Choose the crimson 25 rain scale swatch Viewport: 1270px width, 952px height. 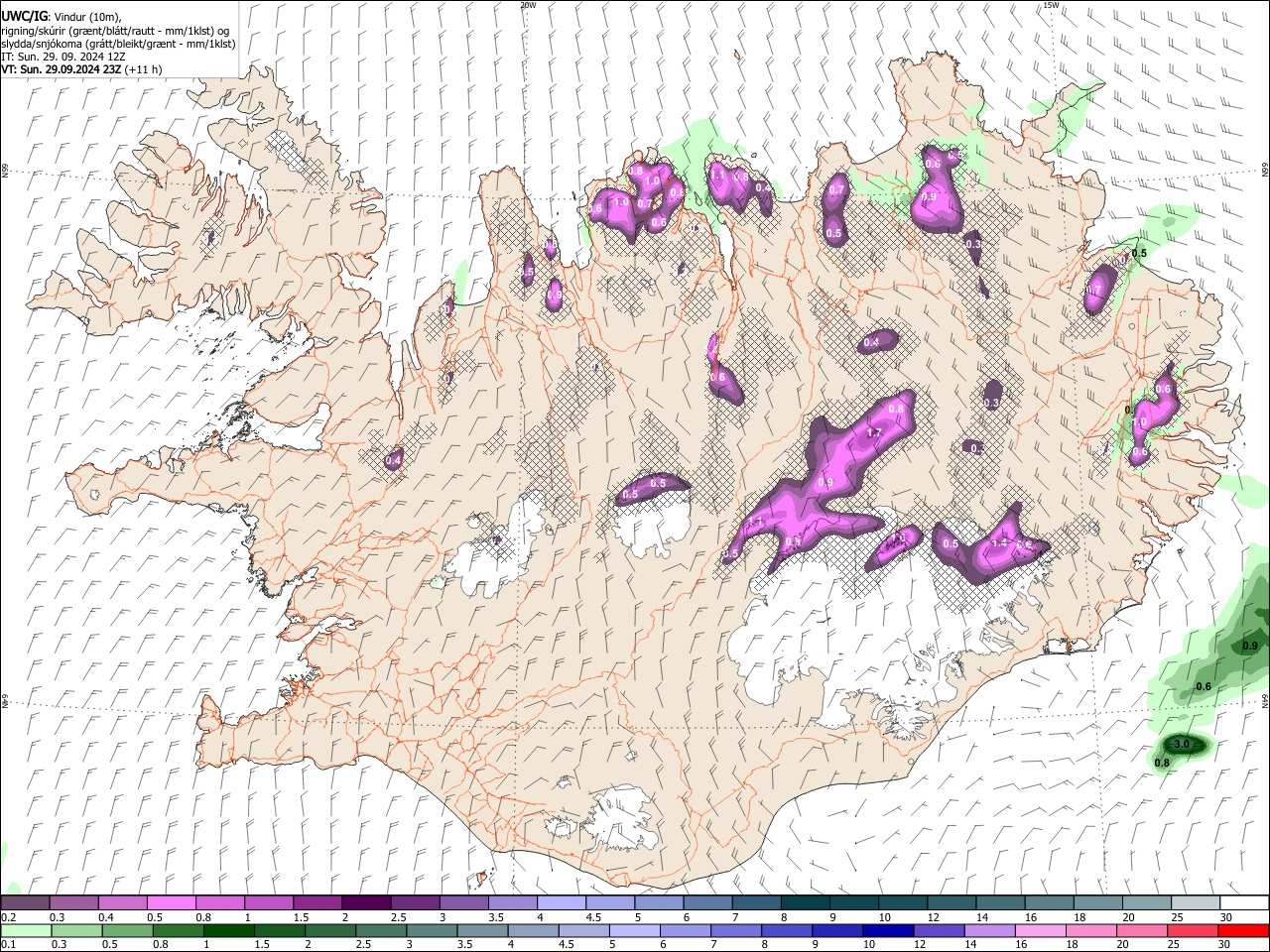[1193, 930]
